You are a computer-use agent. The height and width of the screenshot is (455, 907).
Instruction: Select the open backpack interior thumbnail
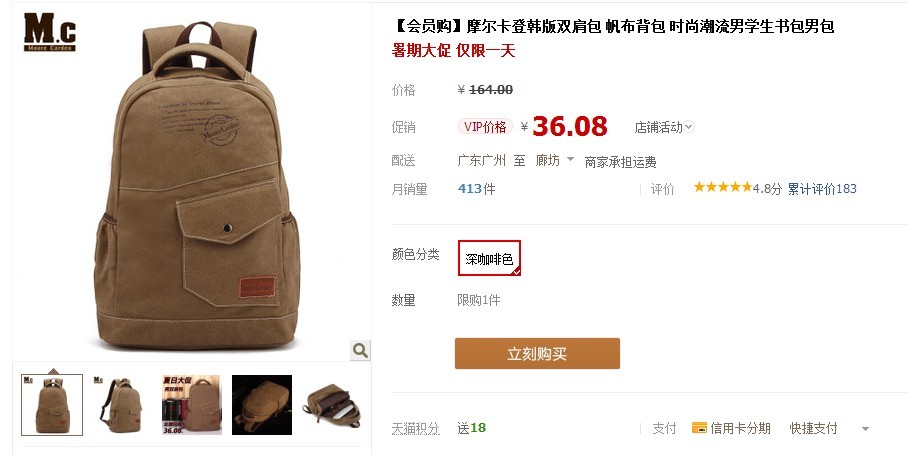332,405
